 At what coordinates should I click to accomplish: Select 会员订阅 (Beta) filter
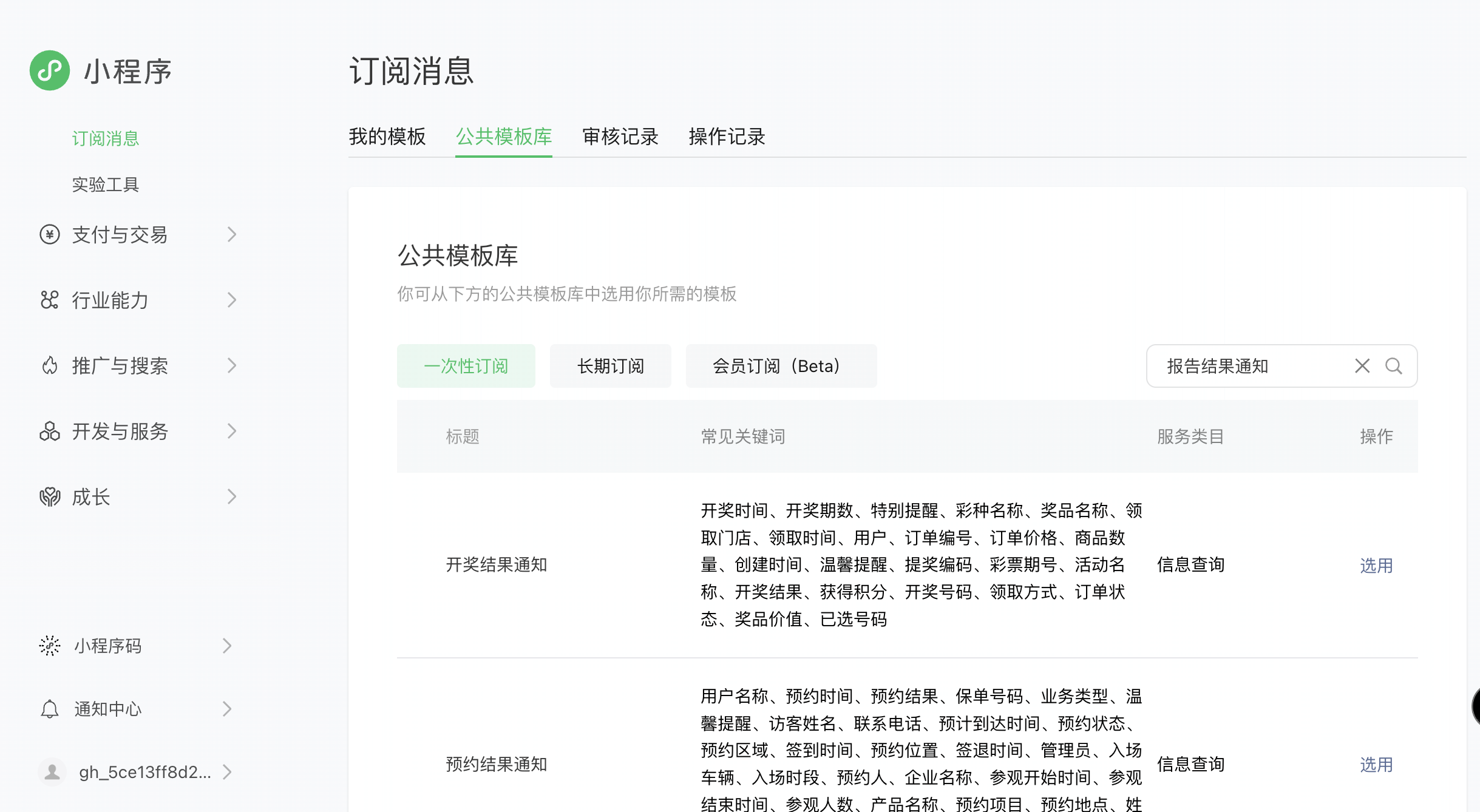(x=781, y=366)
